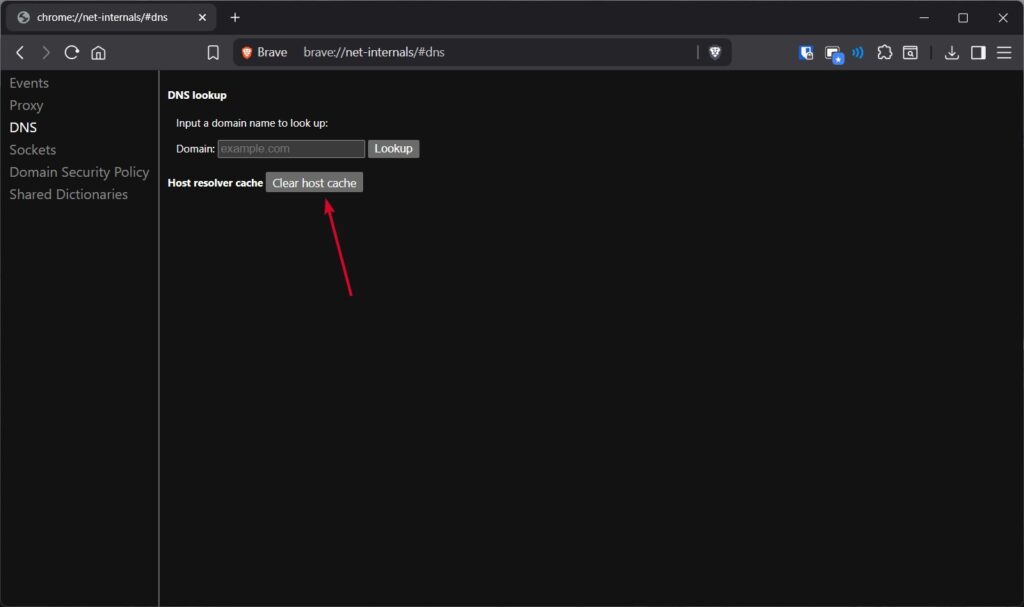1024x607 pixels.
Task: Click the Domain input field
Action: pyautogui.click(x=291, y=148)
